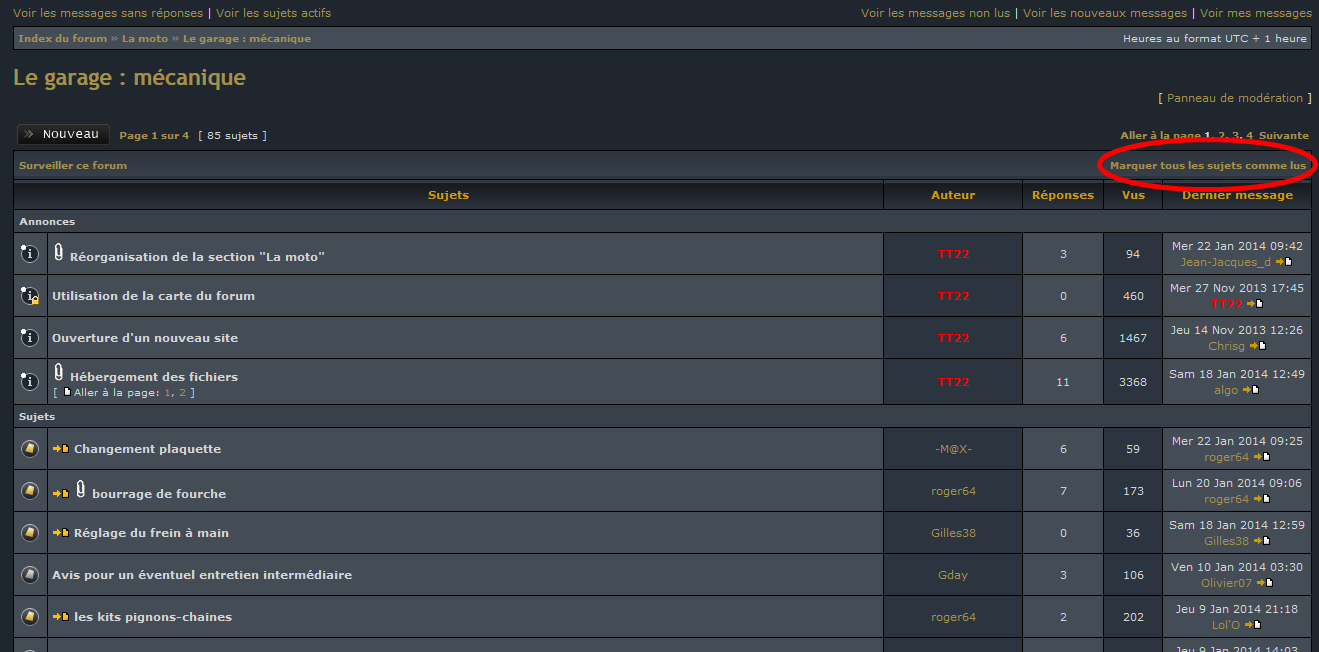Click the paperclip icon on "Hébergement des fichiers"

pyautogui.click(x=59, y=373)
